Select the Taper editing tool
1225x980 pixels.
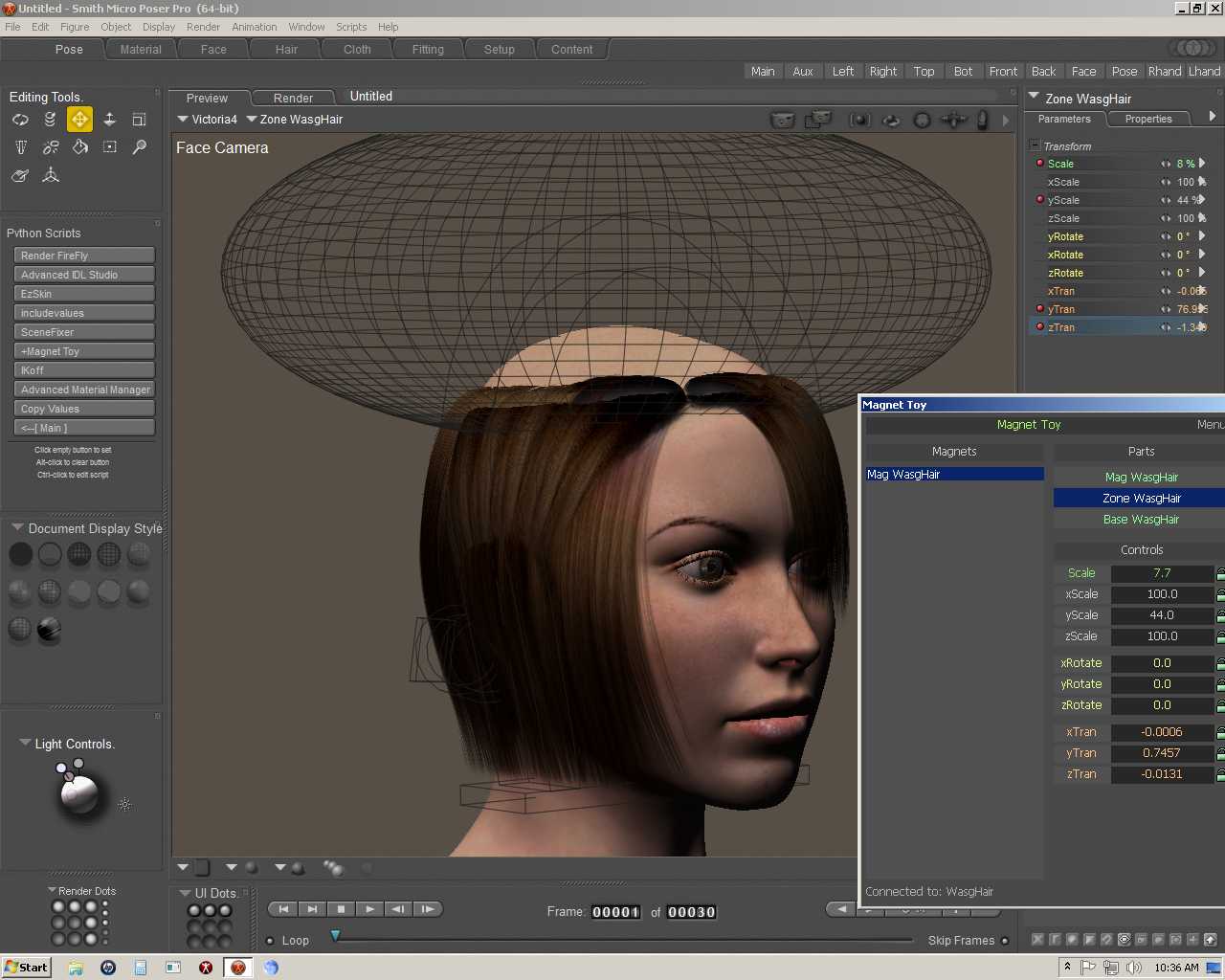pyautogui.click(x=20, y=147)
